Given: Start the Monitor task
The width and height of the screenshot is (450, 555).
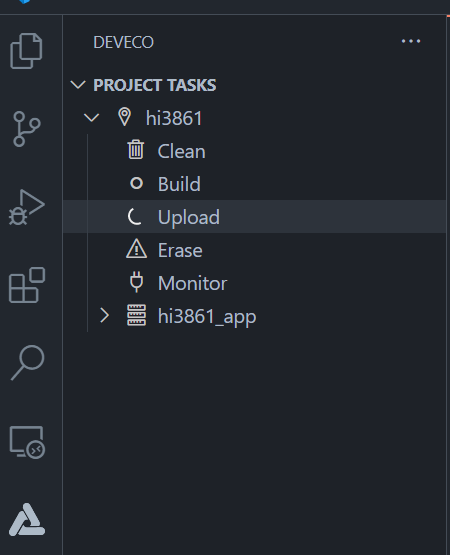Looking at the screenshot, I should click(192, 283).
